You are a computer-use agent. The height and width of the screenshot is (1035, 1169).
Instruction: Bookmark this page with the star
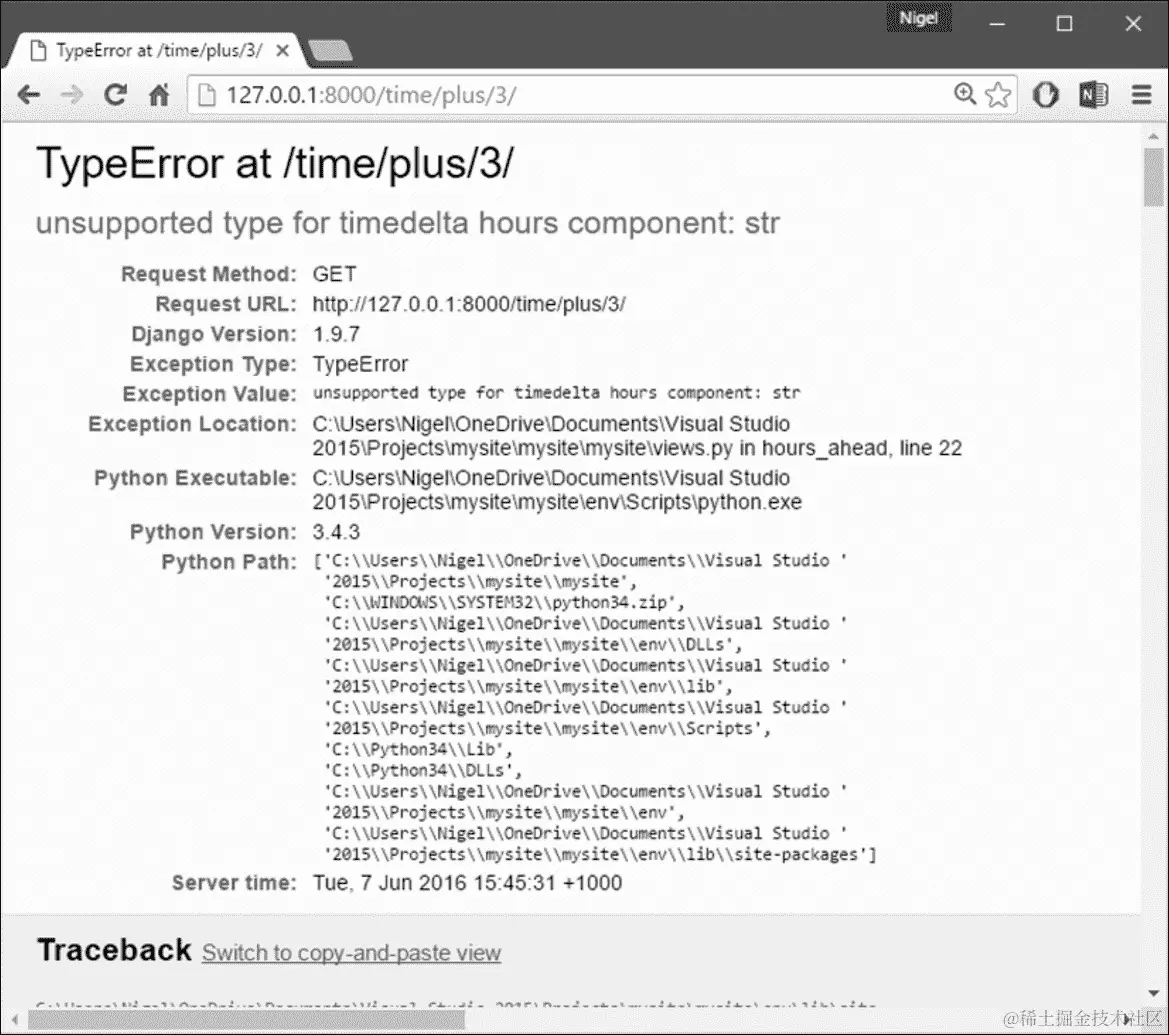[x=998, y=95]
